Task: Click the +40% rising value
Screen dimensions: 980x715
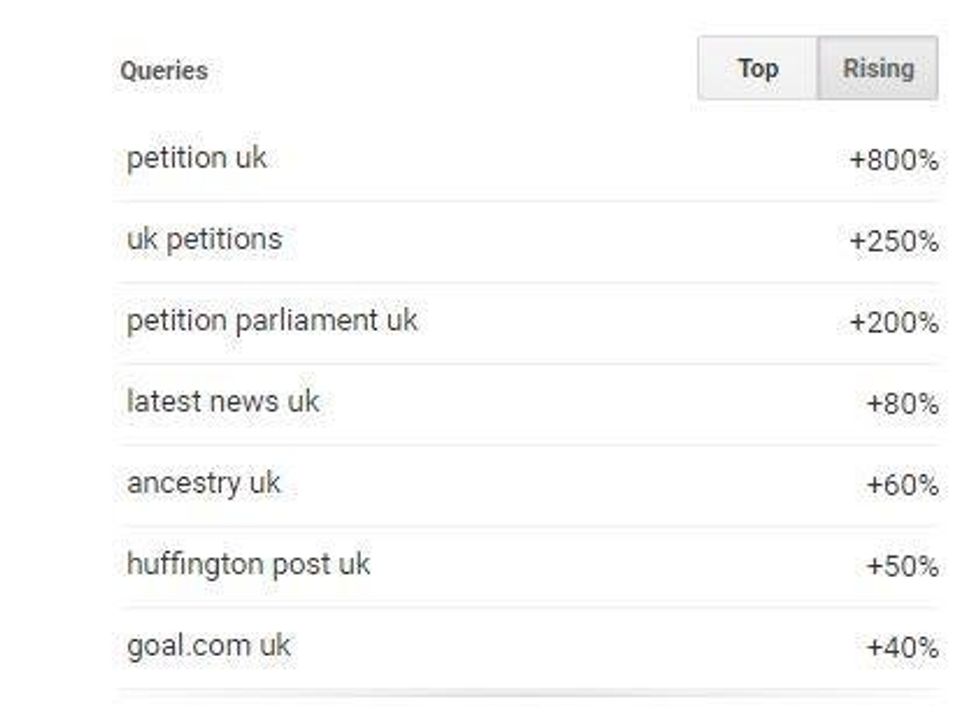Action: [902, 648]
